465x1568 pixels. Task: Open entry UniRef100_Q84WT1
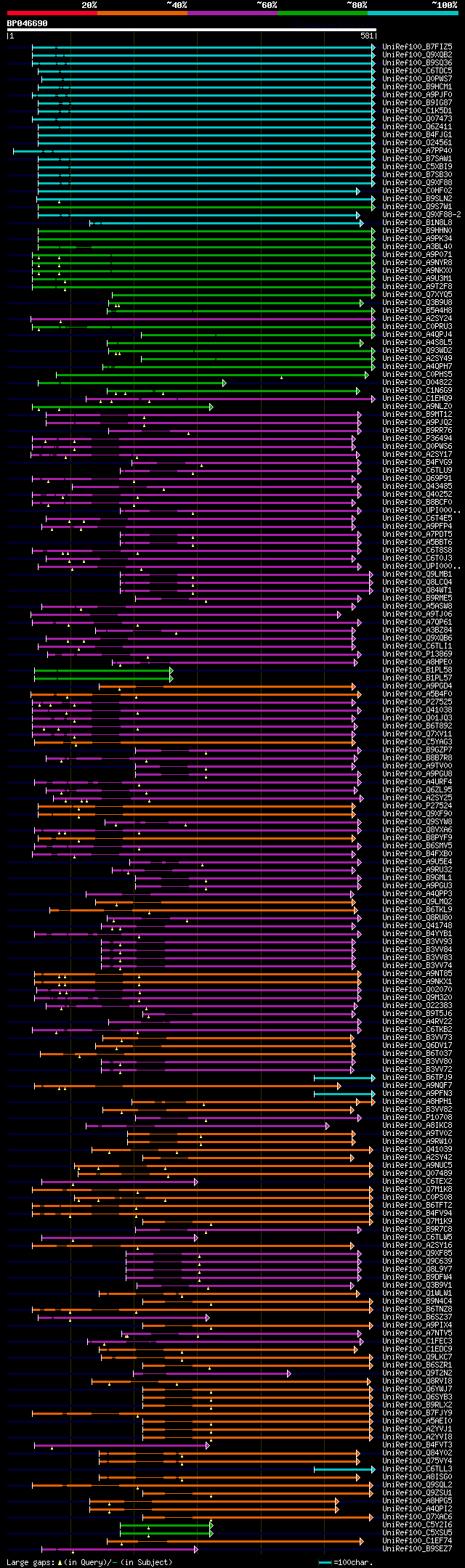point(417,590)
